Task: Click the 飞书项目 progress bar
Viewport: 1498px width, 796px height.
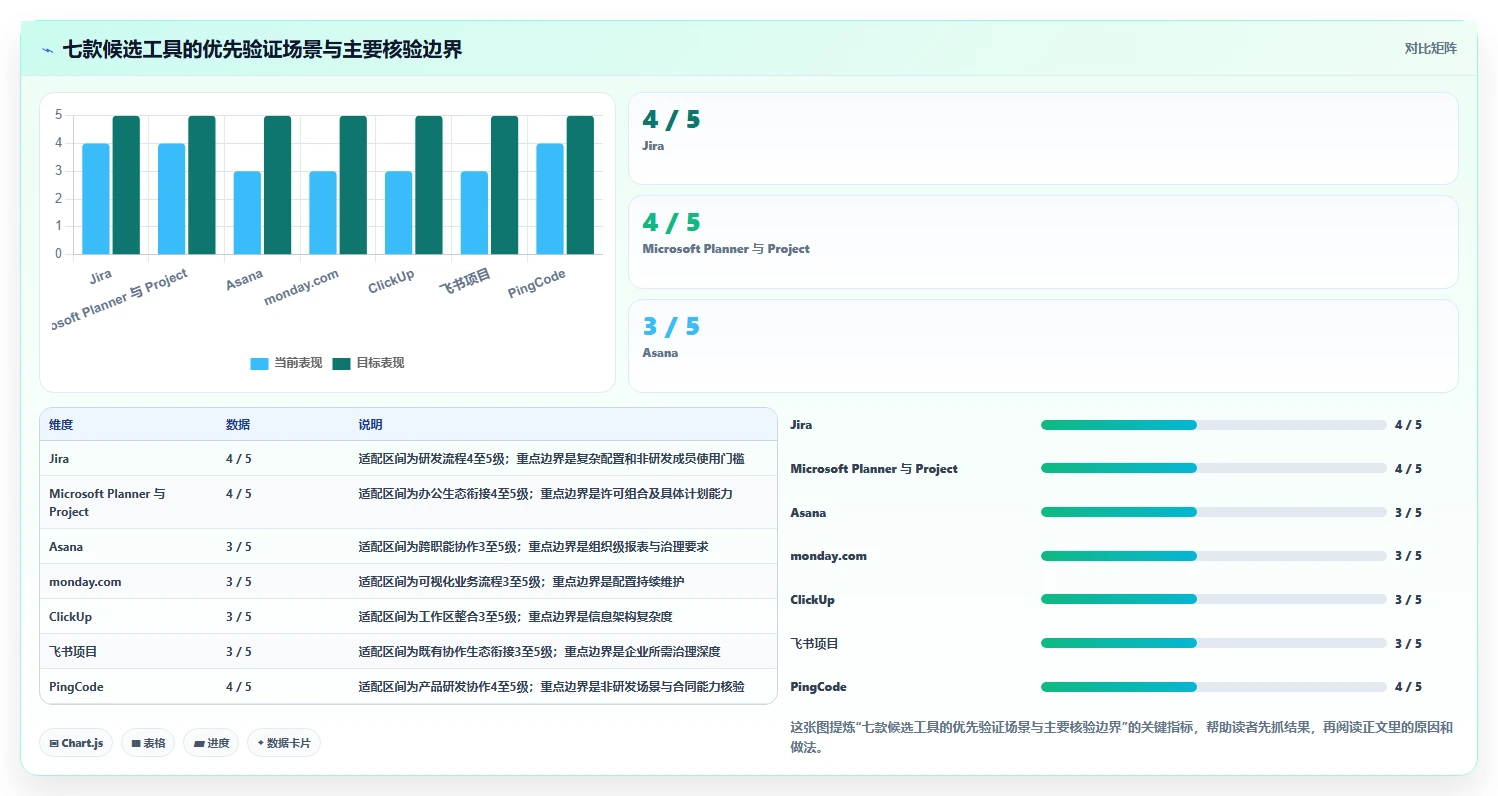Action: click(1214, 644)
